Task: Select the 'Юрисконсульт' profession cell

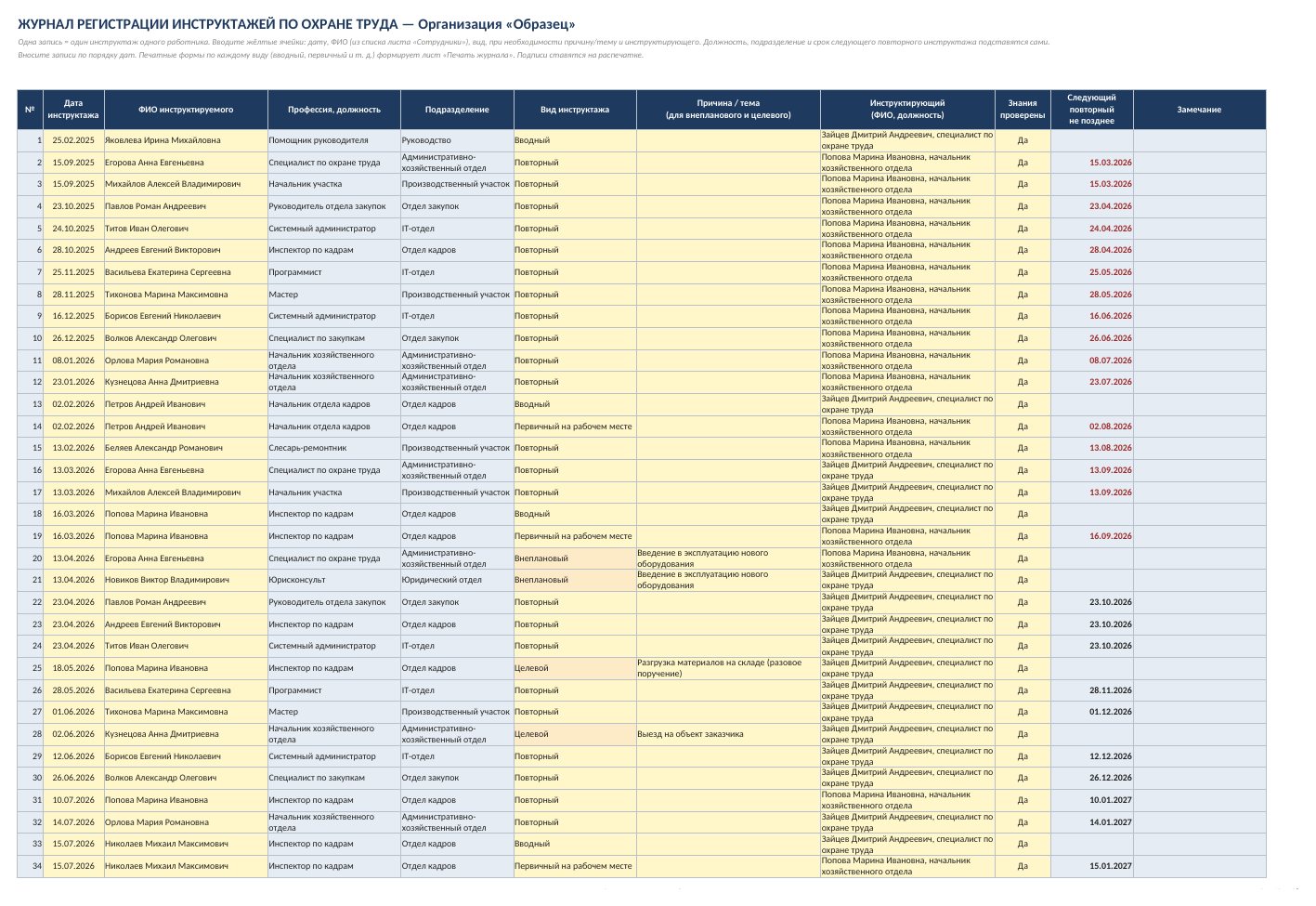Action: click(x=334, y=580)
